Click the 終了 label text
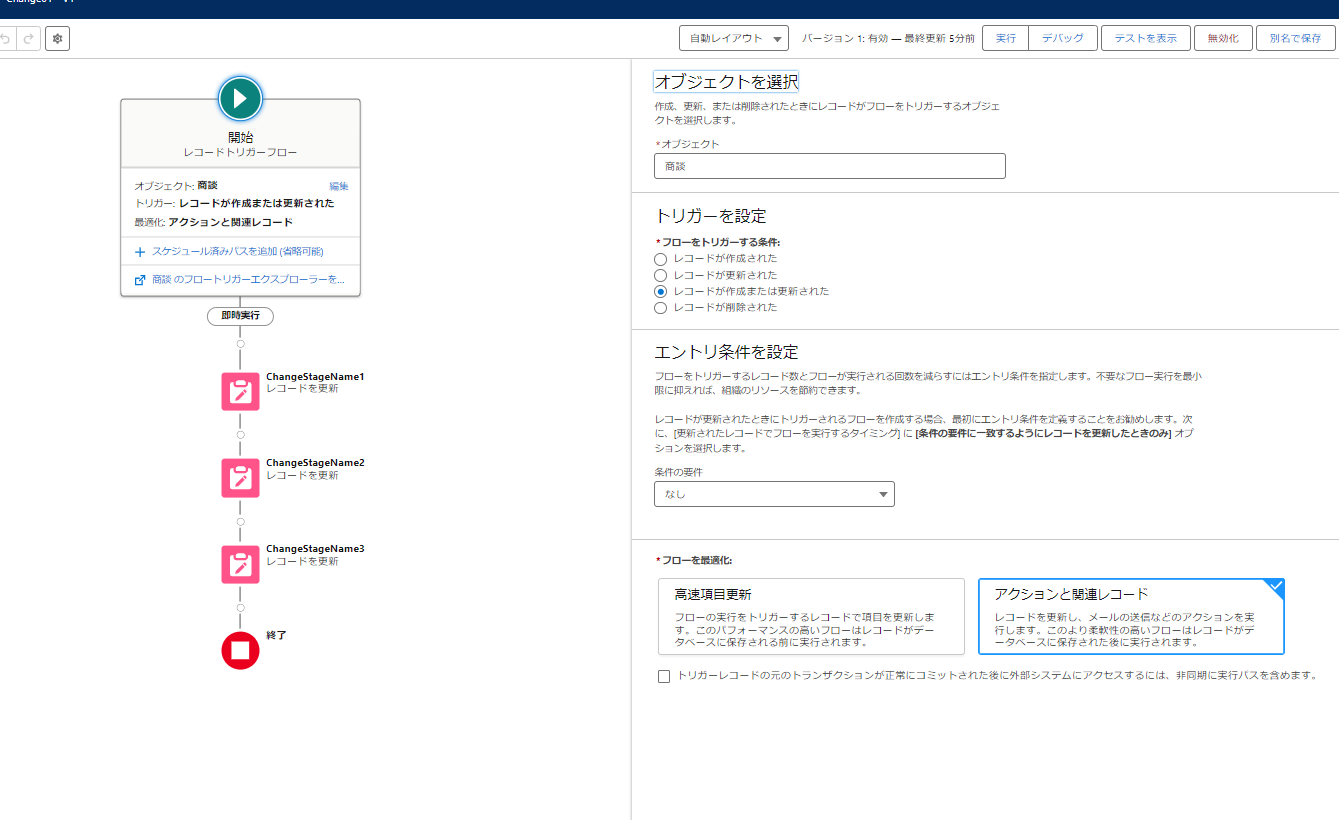The width and height of the screenshot is (1339, 820). point(277,635)
